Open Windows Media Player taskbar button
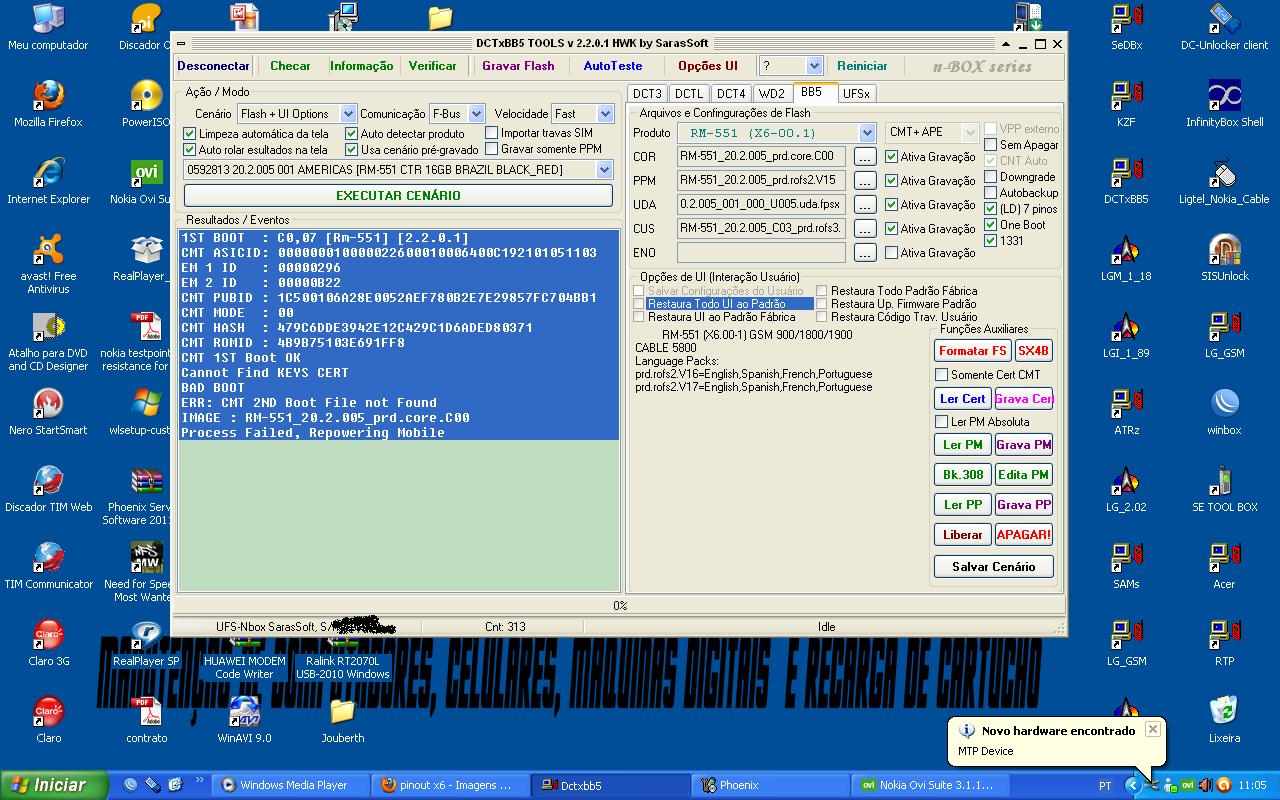This screenshot has width=1280, height=800. tap(291, 786)
